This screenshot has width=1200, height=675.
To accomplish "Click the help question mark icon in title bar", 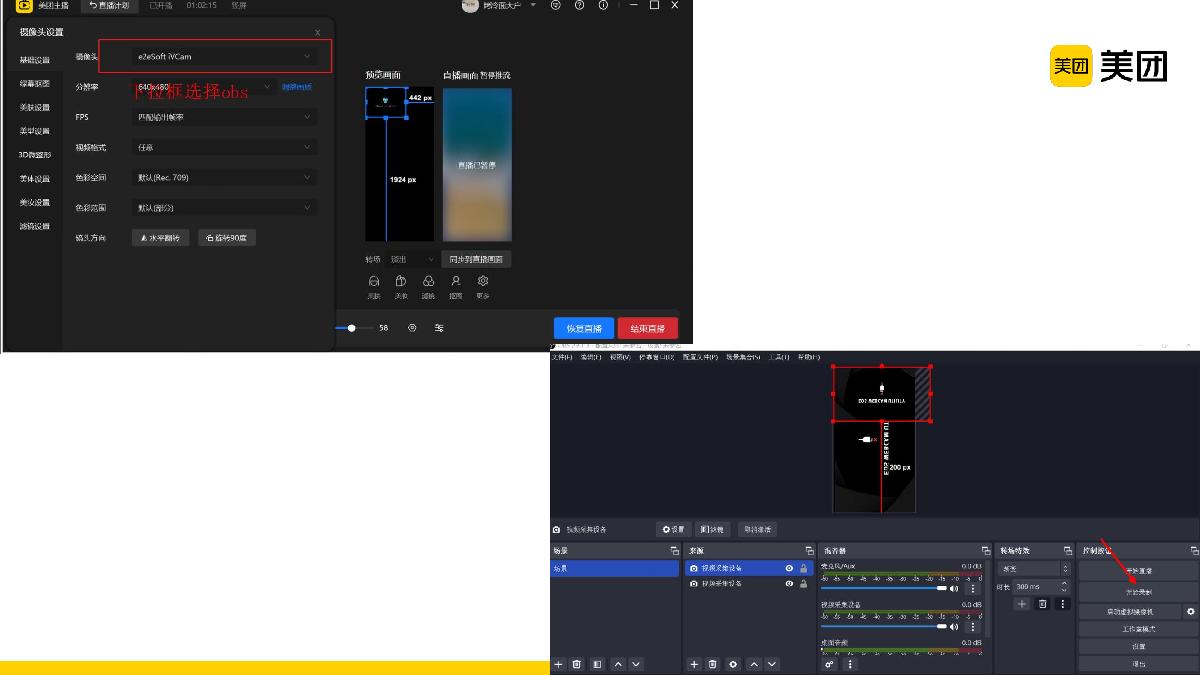I will pyautogui.click(x=579, y=5).
